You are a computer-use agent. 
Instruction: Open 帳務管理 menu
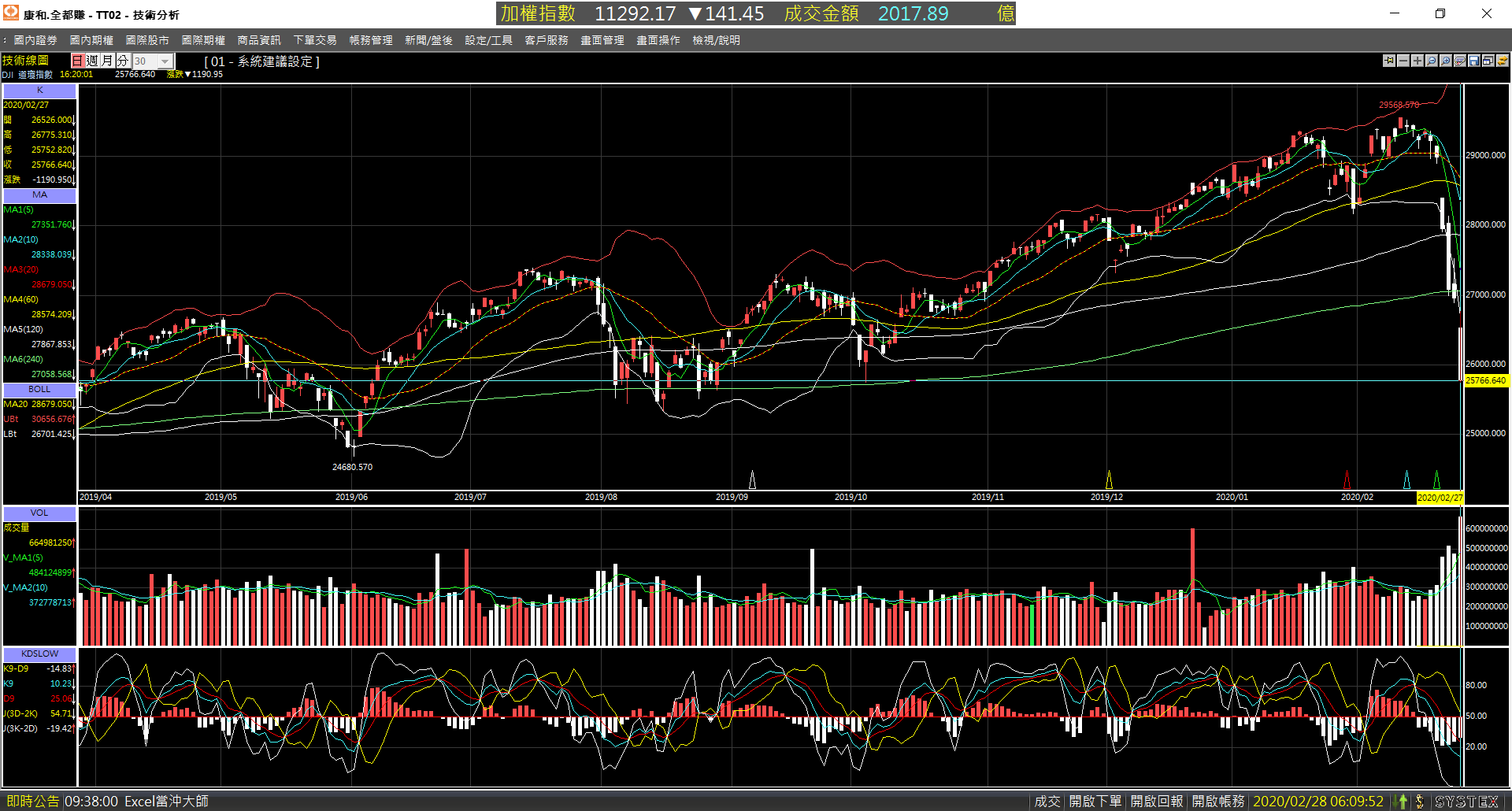371,40
